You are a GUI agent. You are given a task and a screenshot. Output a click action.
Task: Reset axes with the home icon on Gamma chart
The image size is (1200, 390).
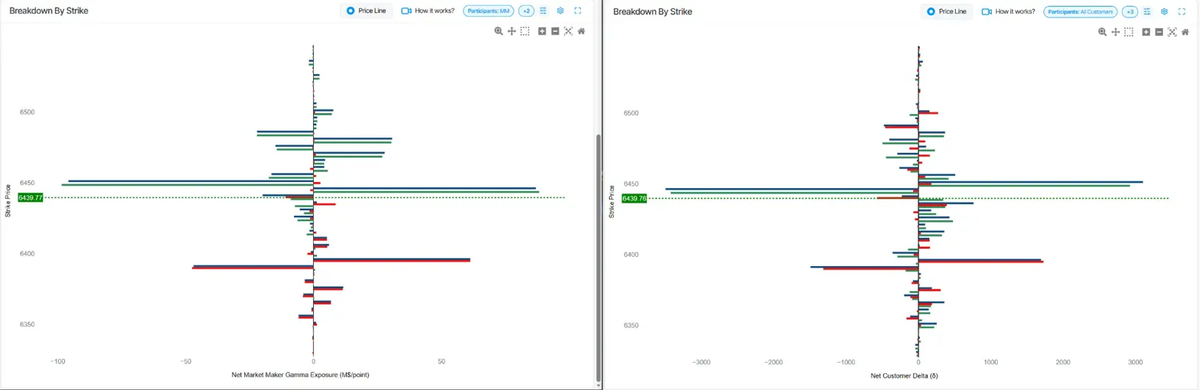[581, 31]
